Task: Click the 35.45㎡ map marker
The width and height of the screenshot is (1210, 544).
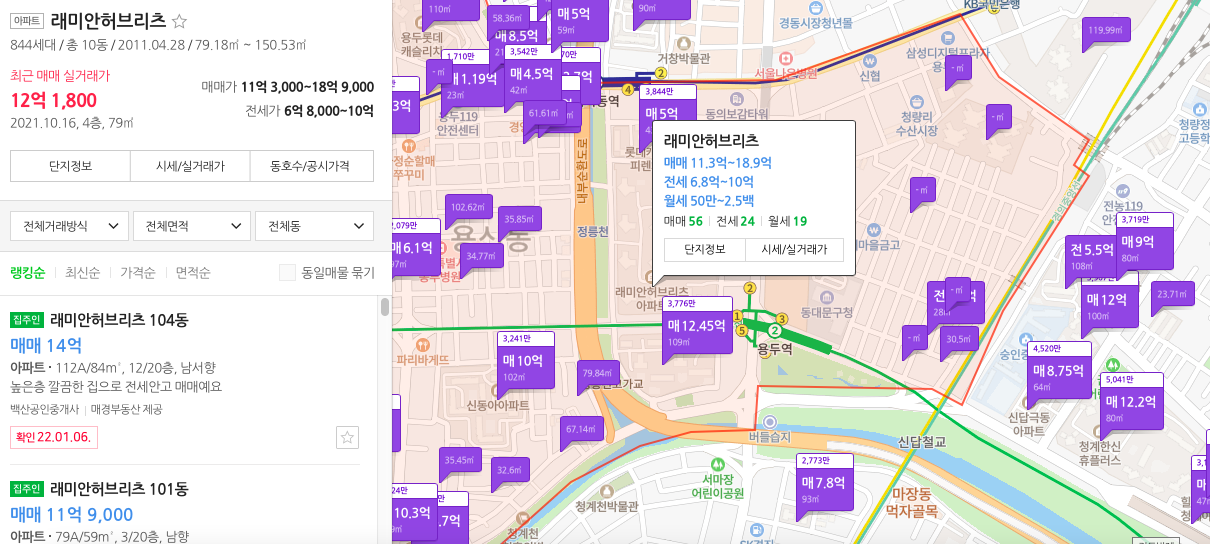Action: tap(458, 460)
